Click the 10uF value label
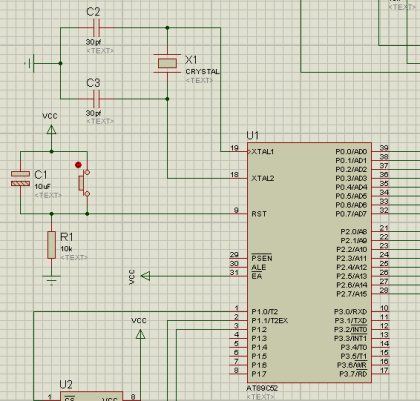 (43, 186)
